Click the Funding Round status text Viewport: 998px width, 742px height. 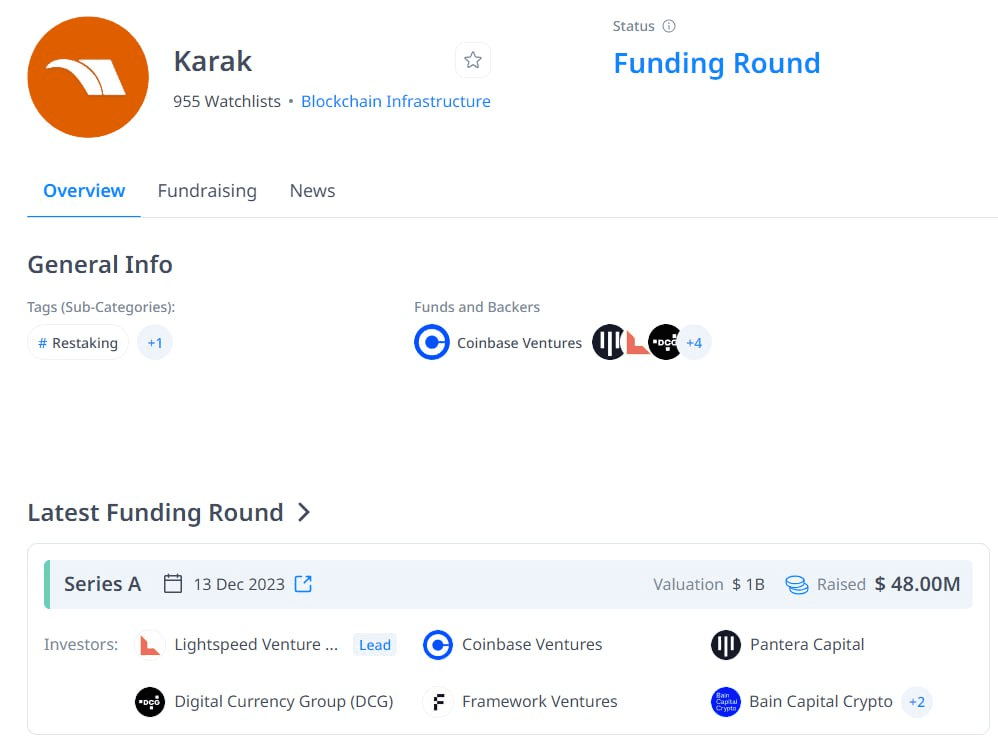tap(717, 63)
